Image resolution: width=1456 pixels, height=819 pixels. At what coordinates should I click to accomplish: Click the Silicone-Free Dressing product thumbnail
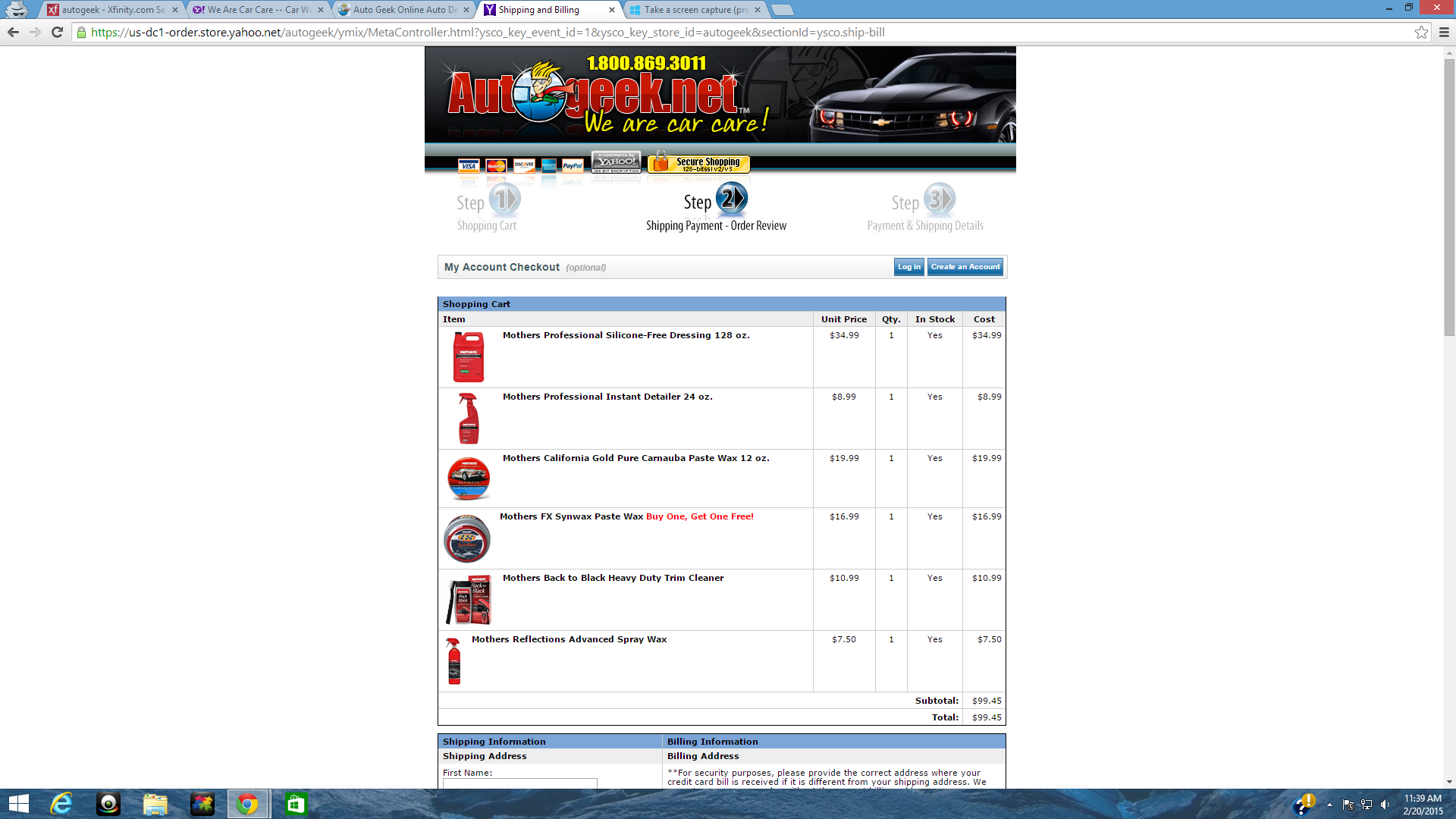pos(469,357)
